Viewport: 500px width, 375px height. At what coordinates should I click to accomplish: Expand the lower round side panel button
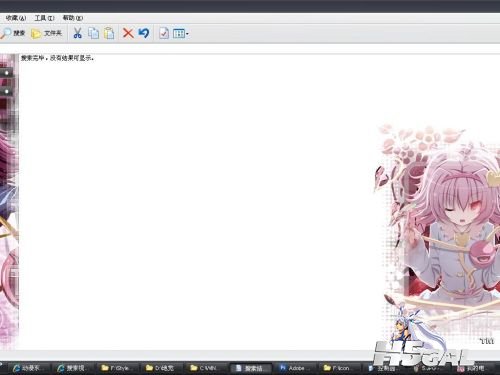click(x=6, y=91)
